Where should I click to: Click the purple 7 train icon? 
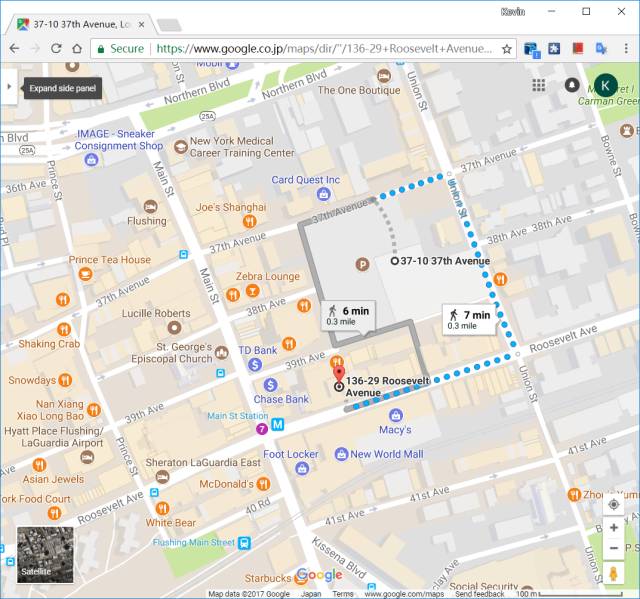(x=262, y=429)
